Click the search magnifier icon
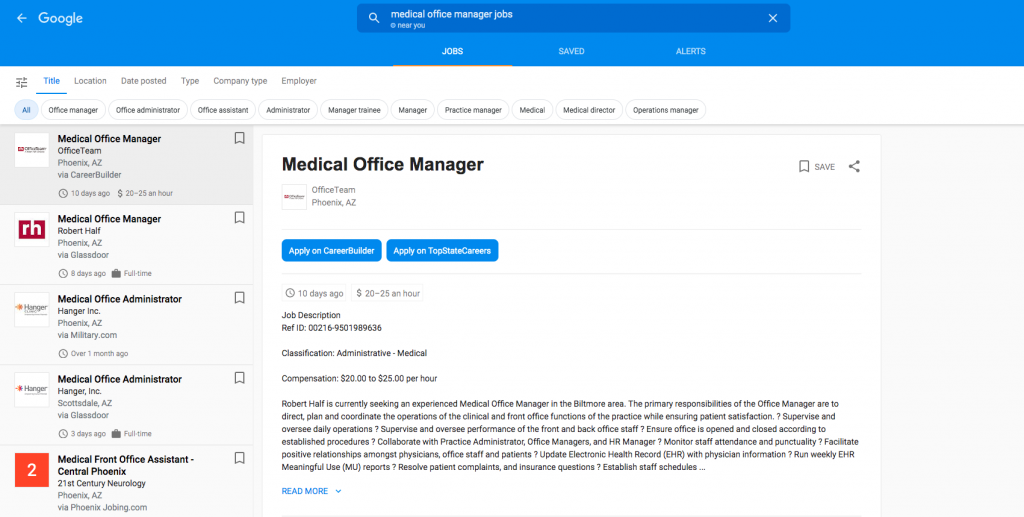Image resolution: width=1024 pixels, height=517 pixels. [374, 18]
